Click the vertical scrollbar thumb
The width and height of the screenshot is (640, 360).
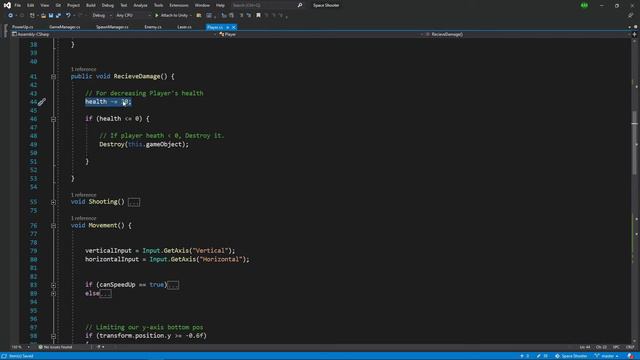[x=634, y=143]
